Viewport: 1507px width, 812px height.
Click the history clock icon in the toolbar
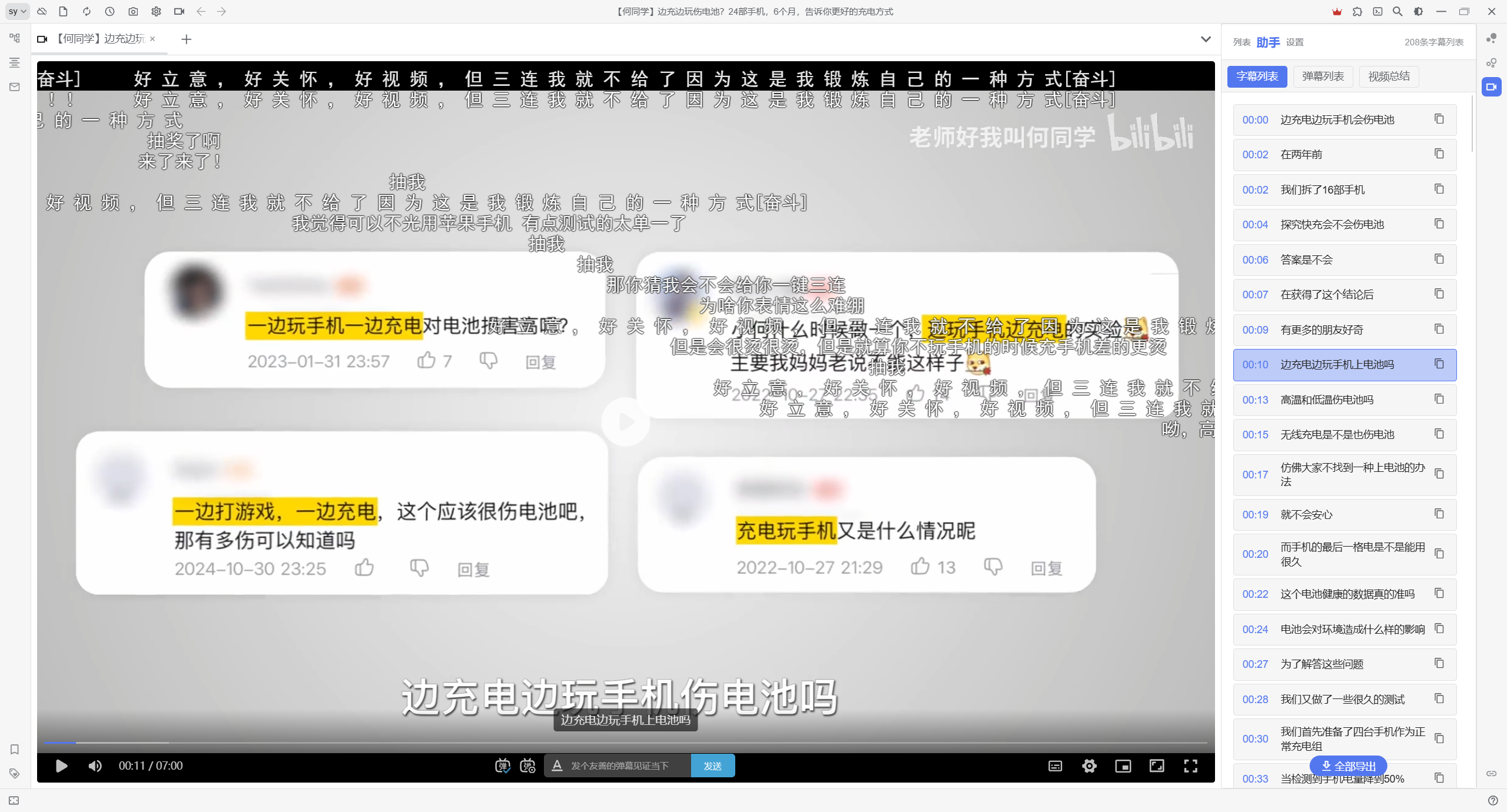(109, 11)
